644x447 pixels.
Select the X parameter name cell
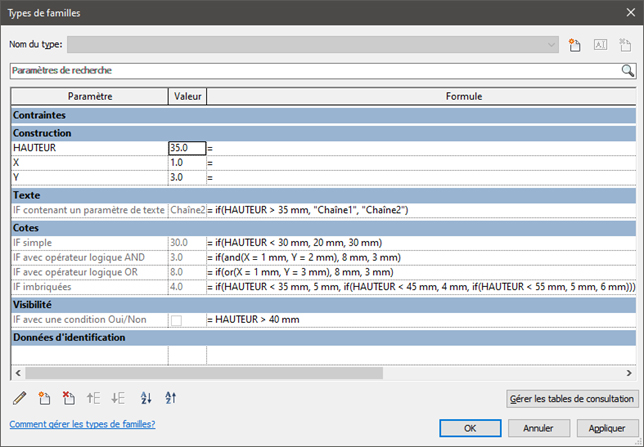90,163
